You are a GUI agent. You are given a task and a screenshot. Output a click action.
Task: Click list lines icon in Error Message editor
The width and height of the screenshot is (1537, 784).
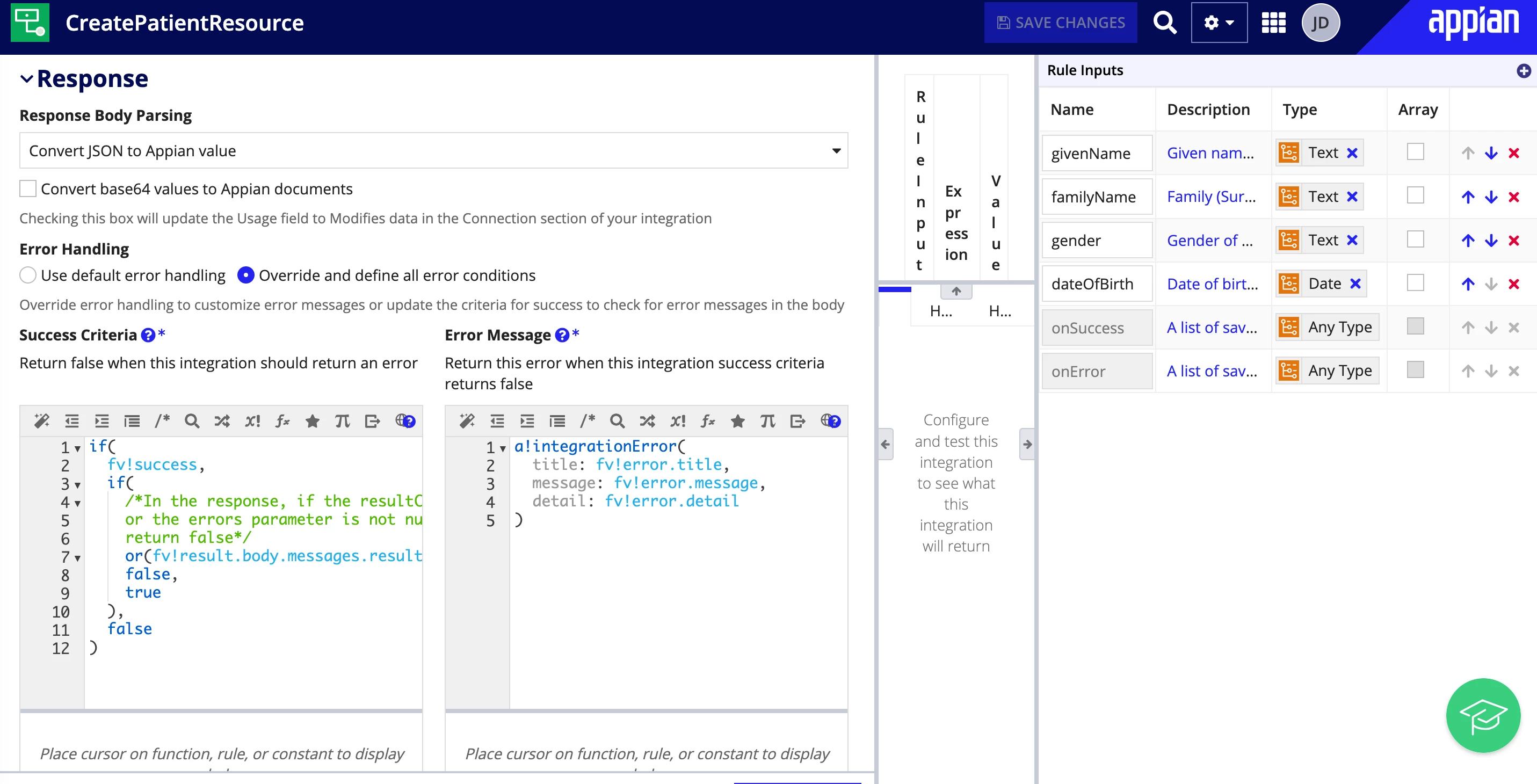pos(557,421)
